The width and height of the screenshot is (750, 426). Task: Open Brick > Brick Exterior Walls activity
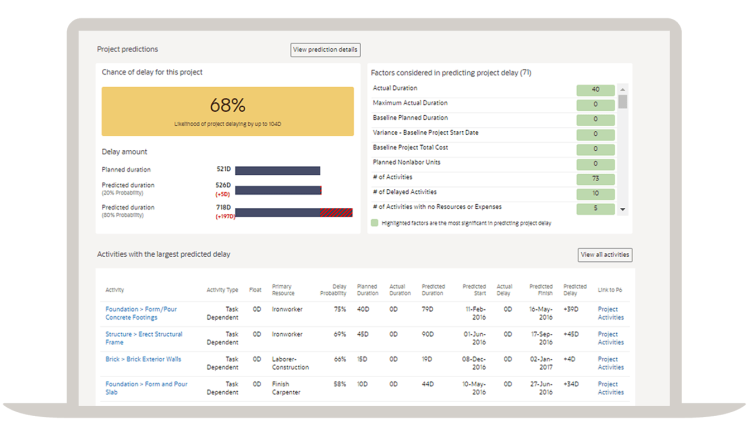(x=143, y=359)
